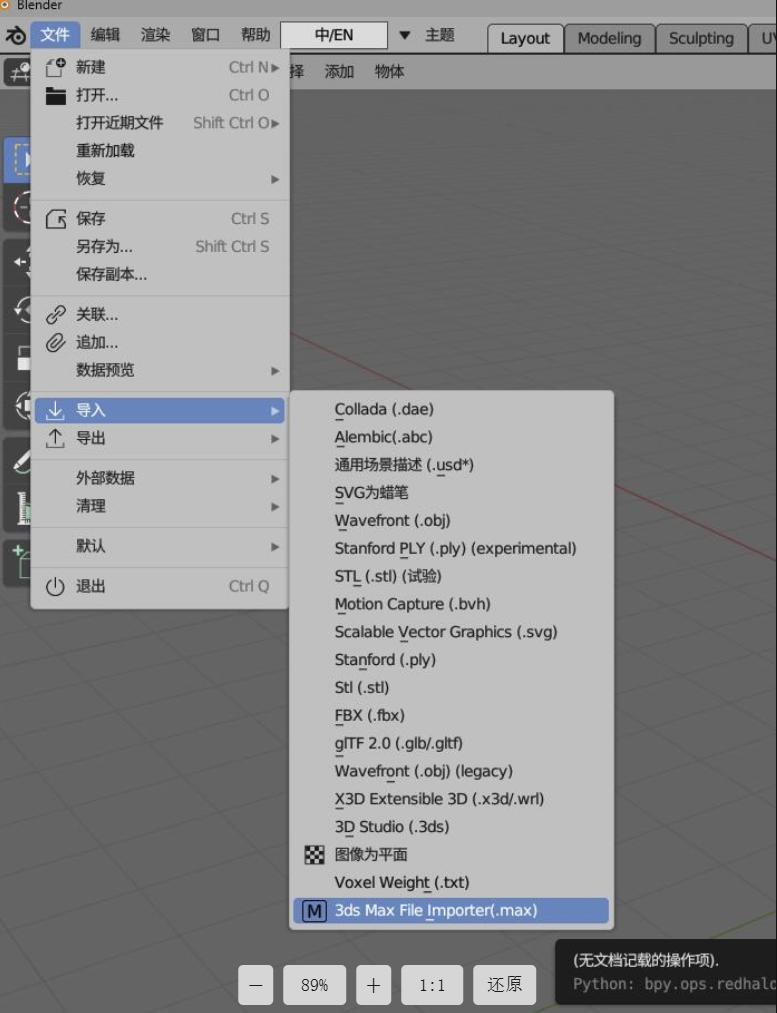The height and width of the screenshot is (1013, 777).
Task: Click the checkerboard Images as Planes icon
Action: click(314, 855)
